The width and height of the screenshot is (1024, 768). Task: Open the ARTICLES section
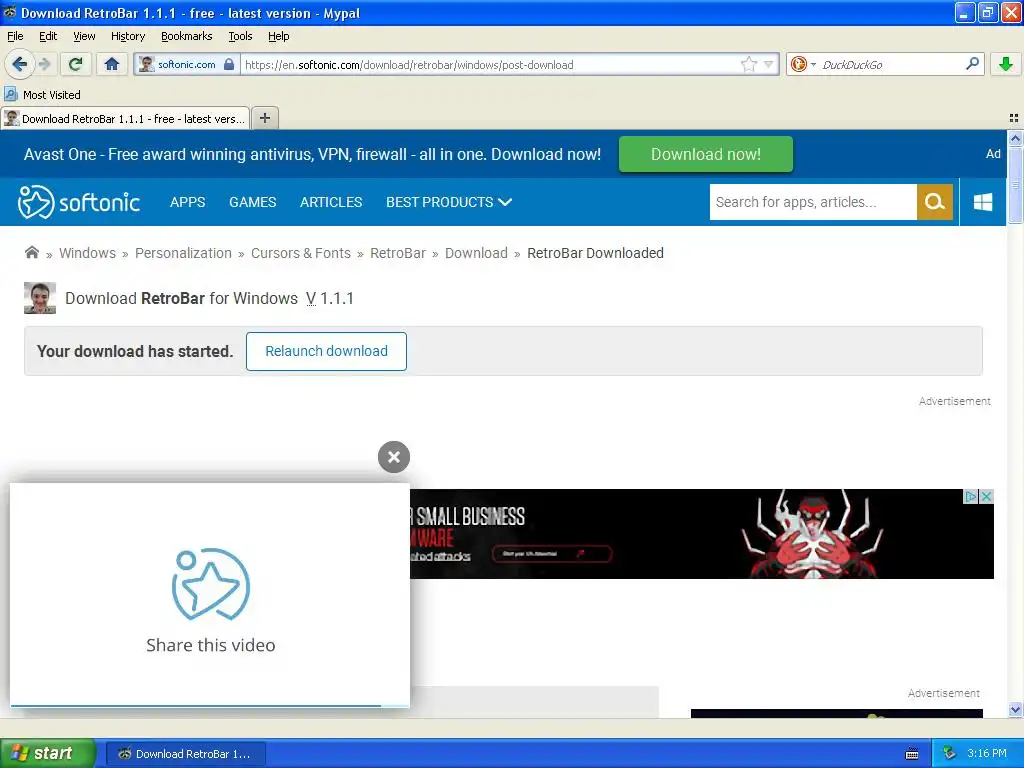coord(331,202)
